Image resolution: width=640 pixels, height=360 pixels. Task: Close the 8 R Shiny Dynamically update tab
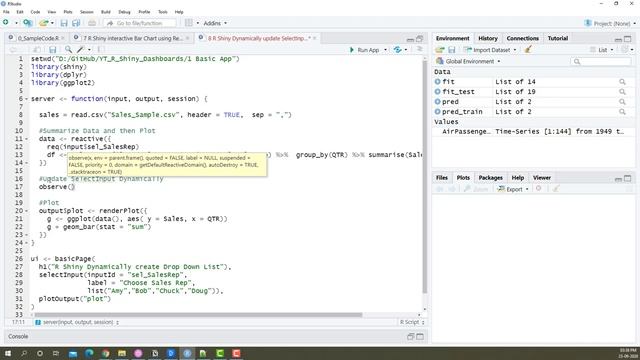(x=314, y=38)
